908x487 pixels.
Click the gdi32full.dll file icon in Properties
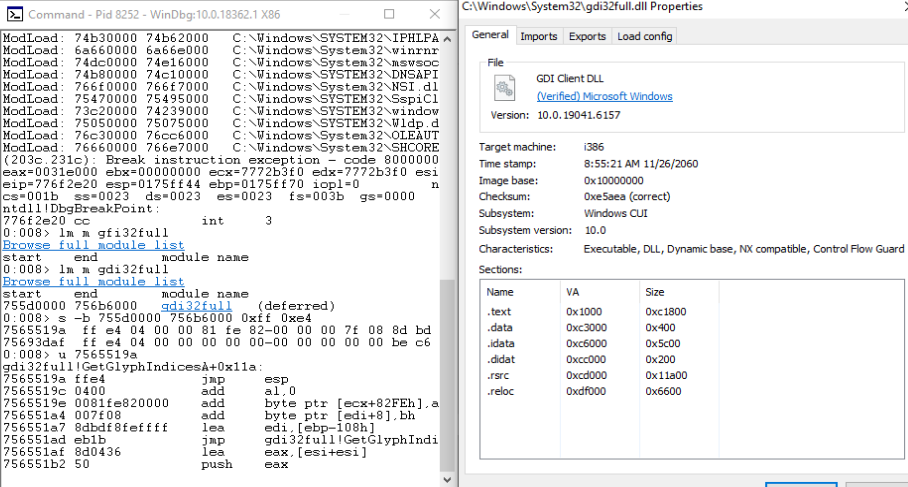click(x=504, y=88)
